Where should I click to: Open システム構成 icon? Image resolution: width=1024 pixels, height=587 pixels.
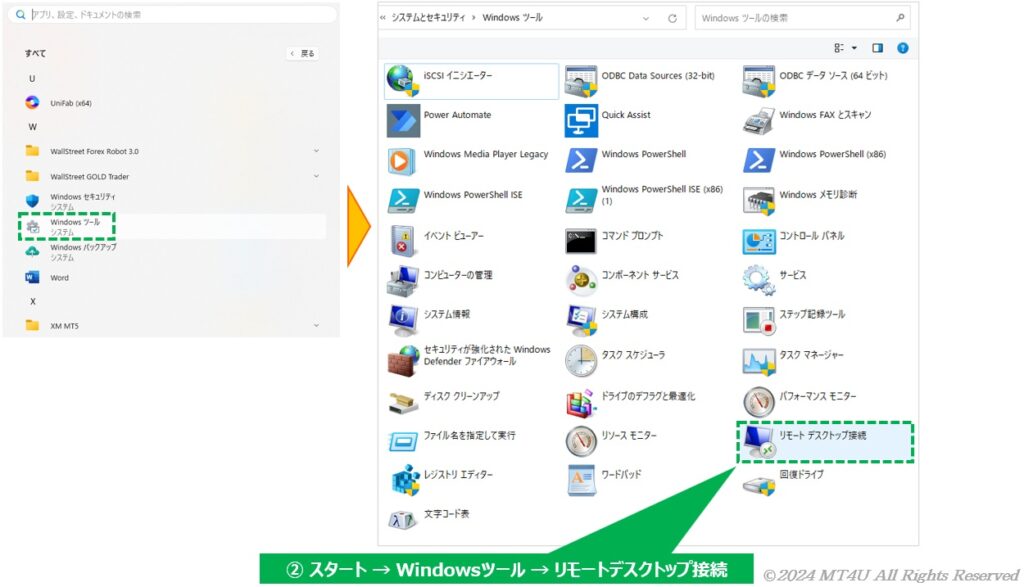pos(581,321)
